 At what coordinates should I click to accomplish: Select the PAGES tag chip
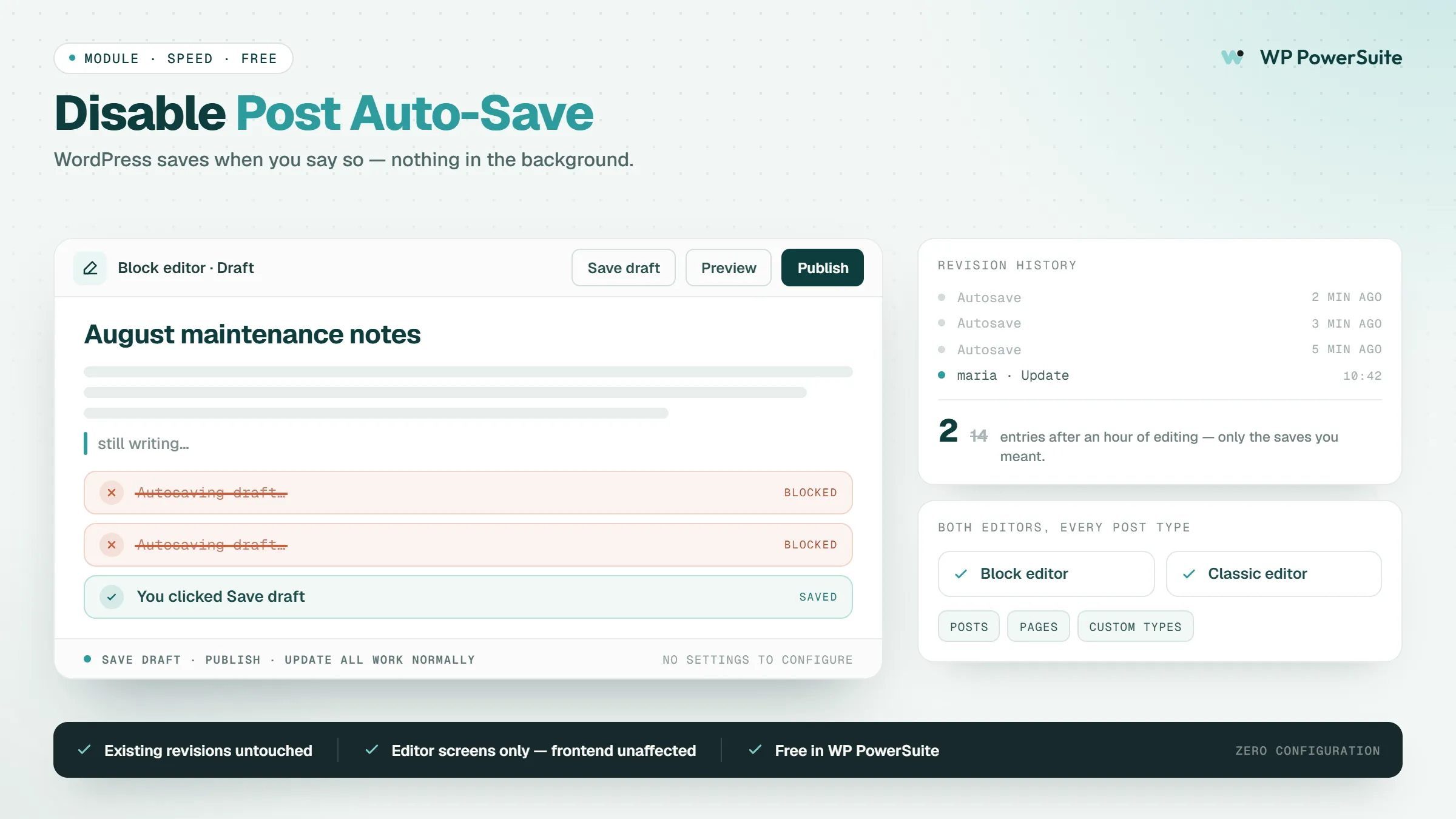point(1039,626)
